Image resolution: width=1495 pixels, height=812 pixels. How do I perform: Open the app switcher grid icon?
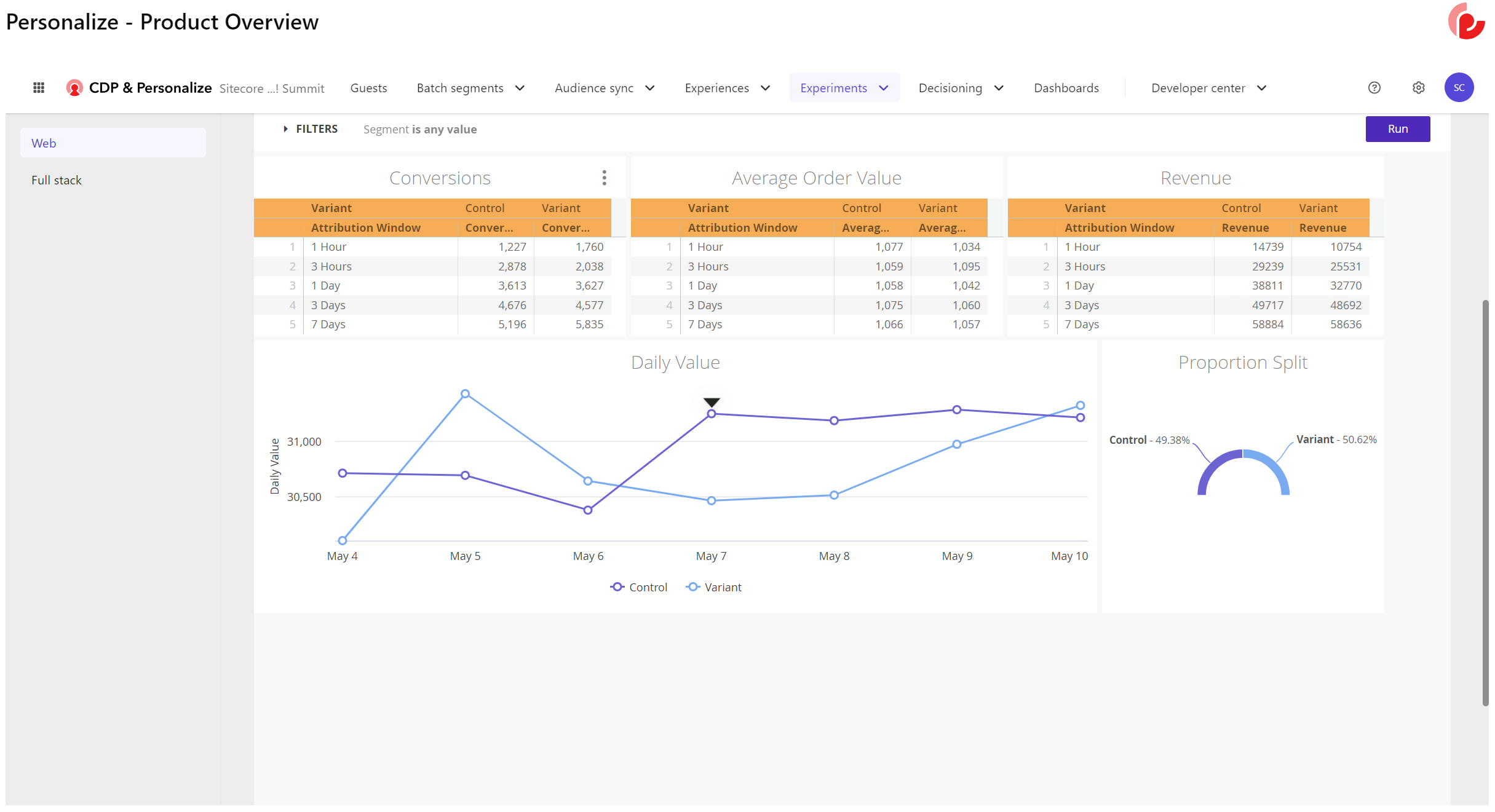tap(39, 88)
